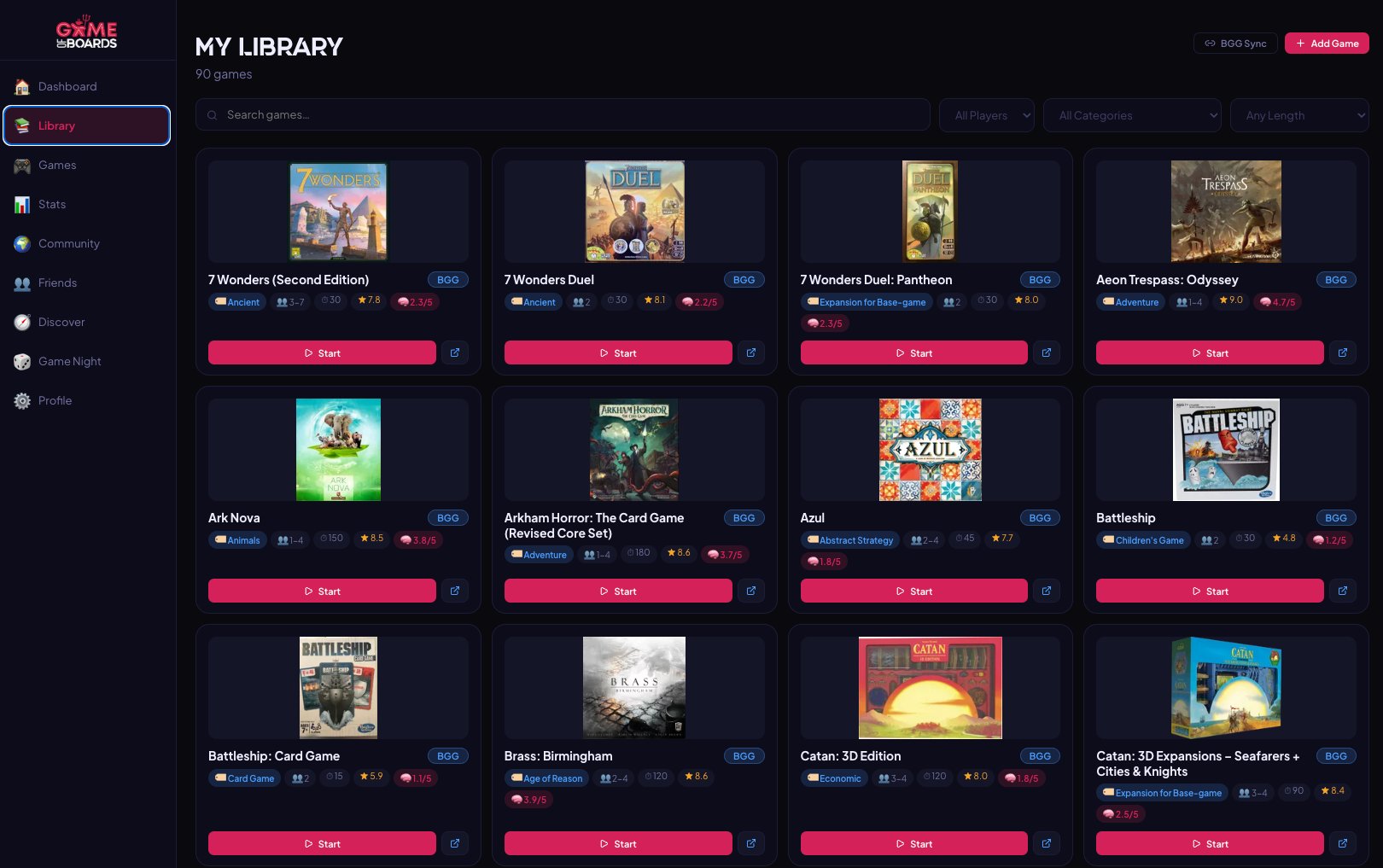Open the Dashboard page in sidebar
Image resolution: width=1383 pixels, height=868 pixels.
coord(86,86)
